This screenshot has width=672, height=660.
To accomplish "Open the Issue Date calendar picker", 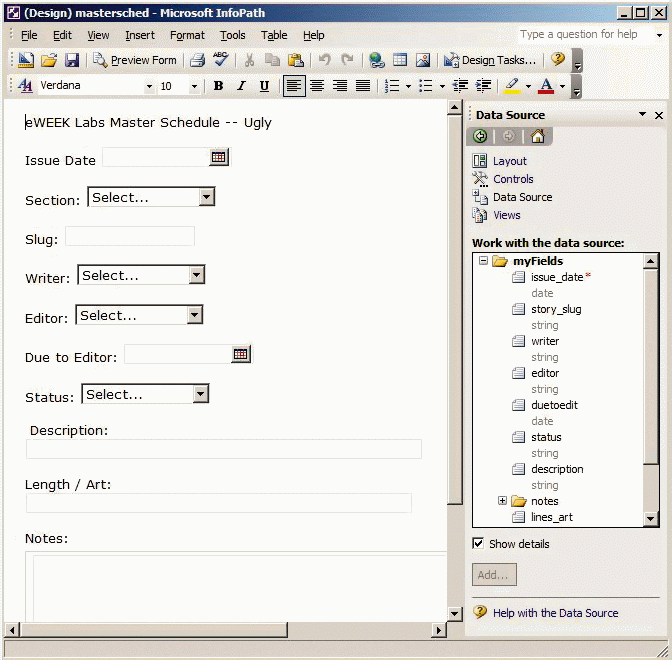I will [x=219, y=157].
